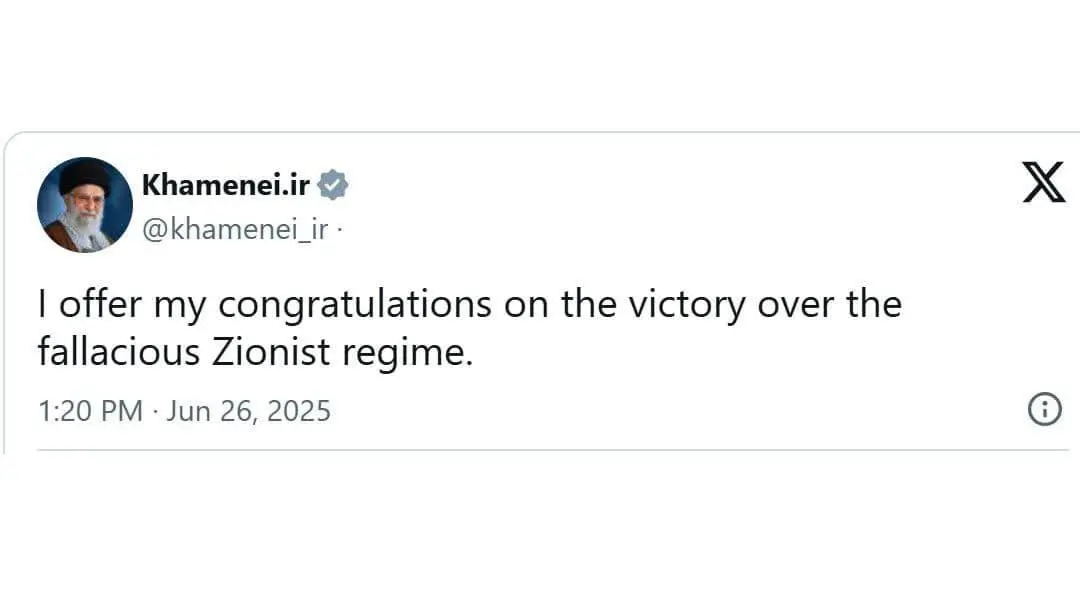Click the X logo in the tweet corner
Image resolution: width=1080 pixels, height=605 pixels.
click(1043, 183)
